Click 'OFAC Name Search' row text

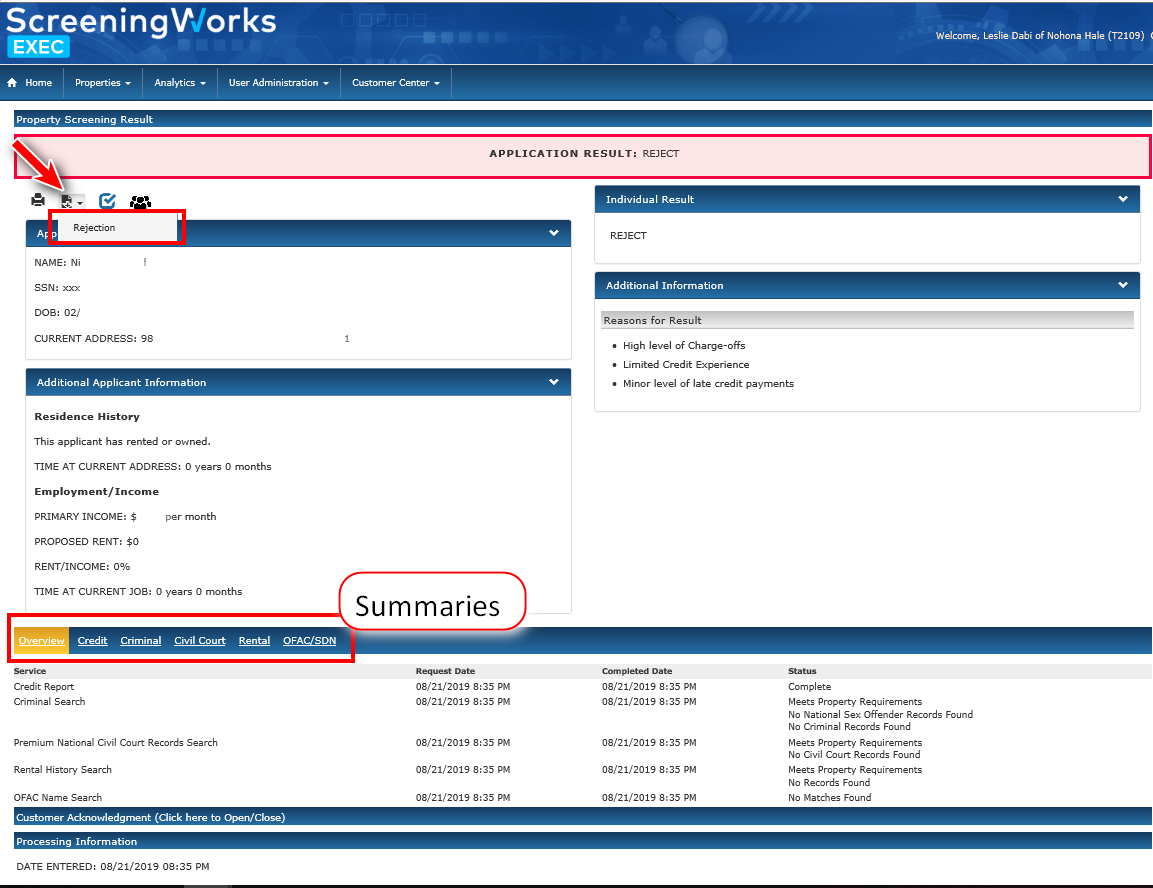coord(58,798)
